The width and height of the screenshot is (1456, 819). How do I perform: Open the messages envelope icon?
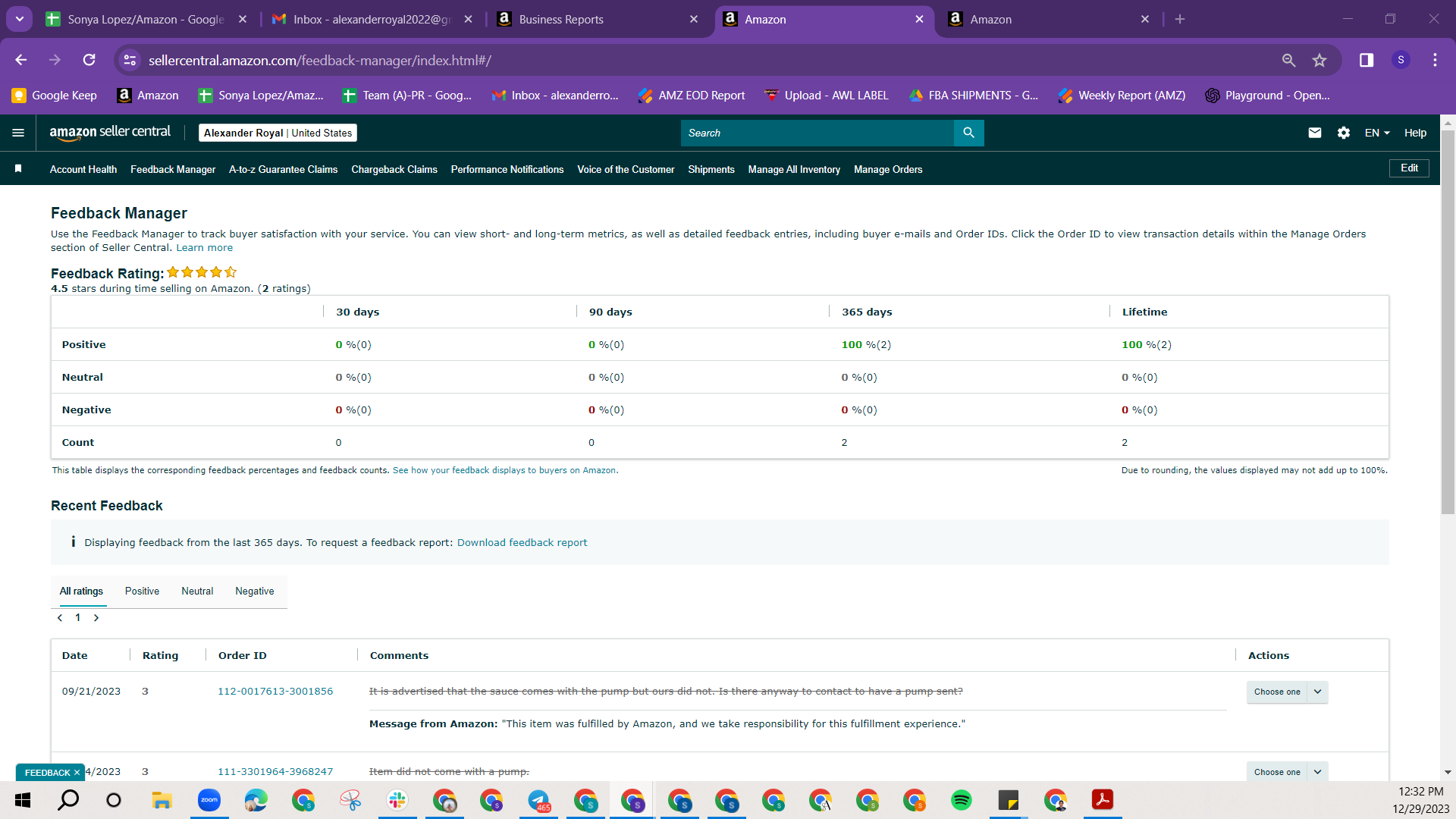tap(1315, 133)
